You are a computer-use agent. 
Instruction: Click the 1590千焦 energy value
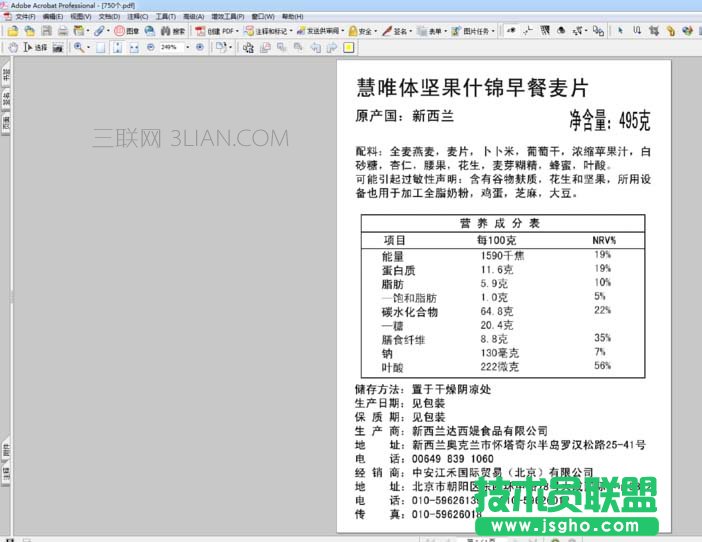502,256
